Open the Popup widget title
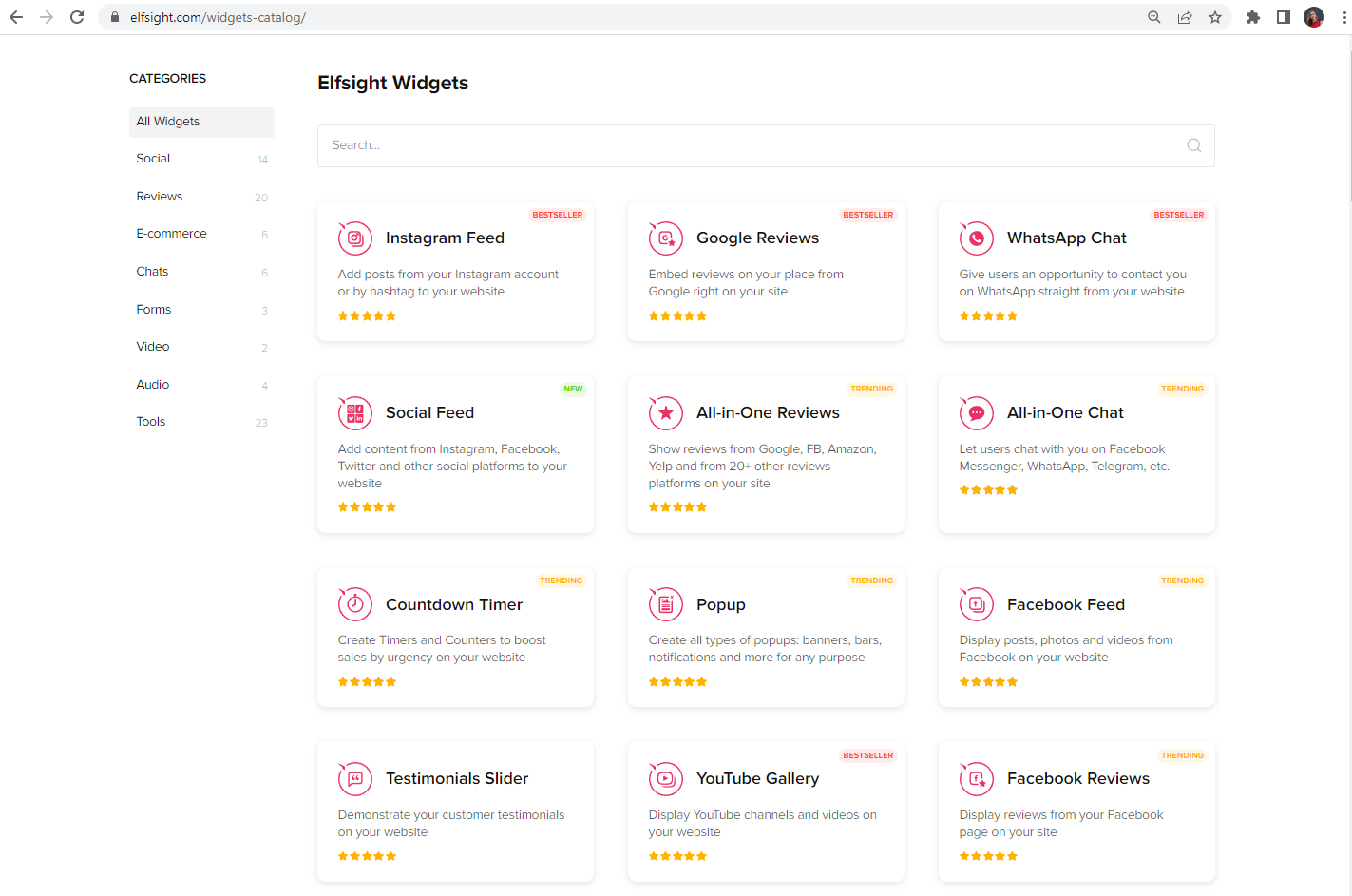The height and width of the screenshot is (896, 1352). [721, 605]
